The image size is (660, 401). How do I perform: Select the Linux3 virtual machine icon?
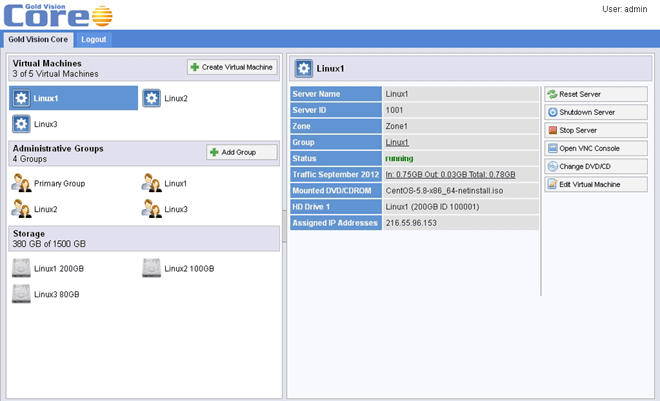21,124
